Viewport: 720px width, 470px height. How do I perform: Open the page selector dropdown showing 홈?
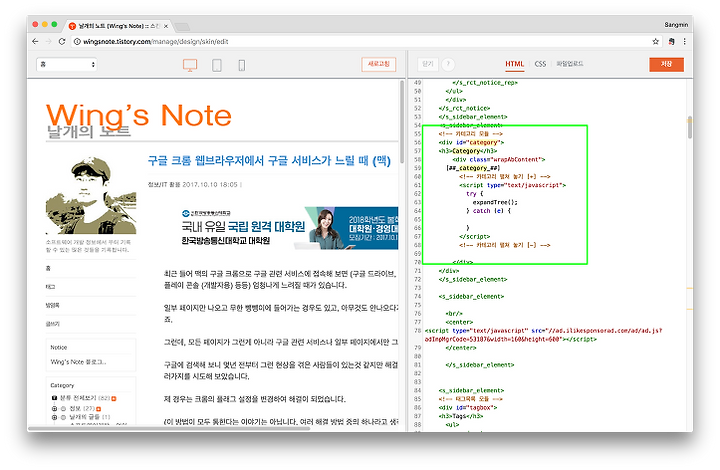[x=67, y=64]
